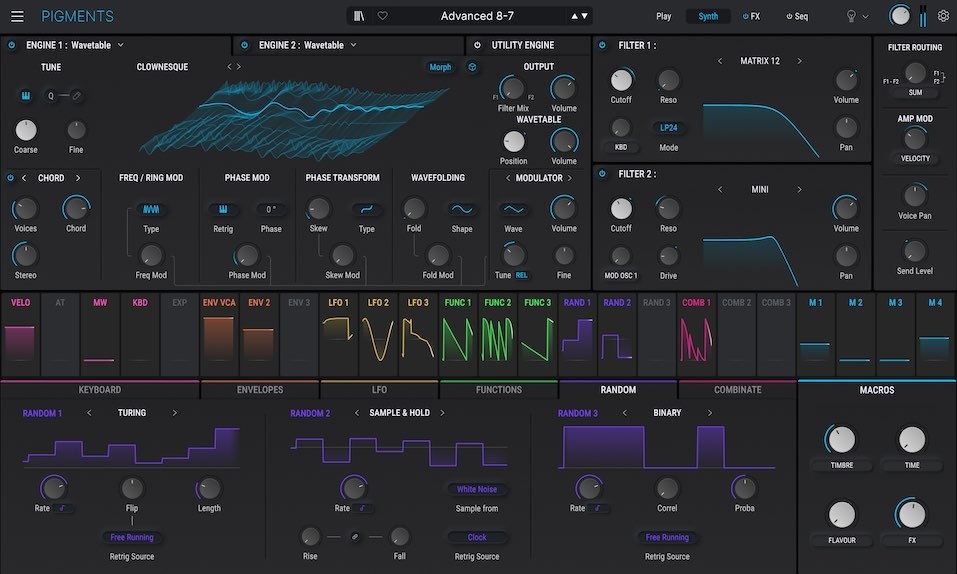Image resolution: width=957 pixels, height=574 pixels.
Task: Click the Rise/Fall link icon
Action: (355, 537)
